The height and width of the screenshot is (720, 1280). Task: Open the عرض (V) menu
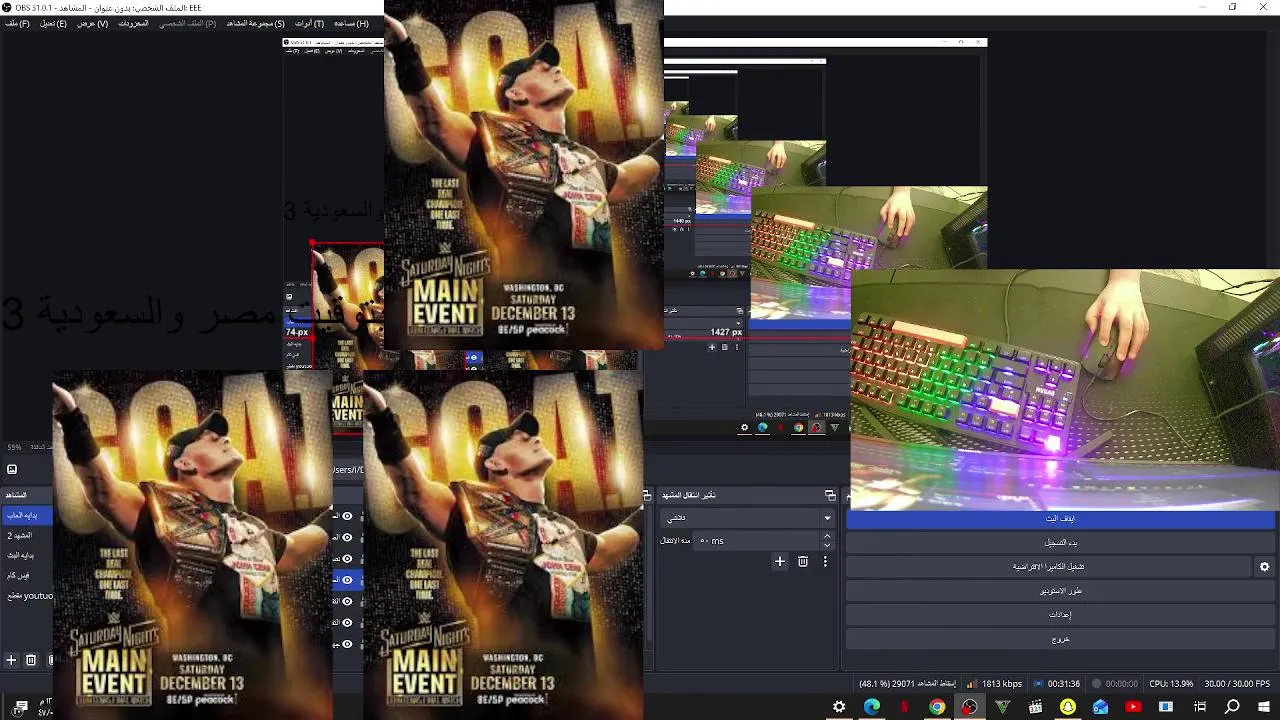93,23
